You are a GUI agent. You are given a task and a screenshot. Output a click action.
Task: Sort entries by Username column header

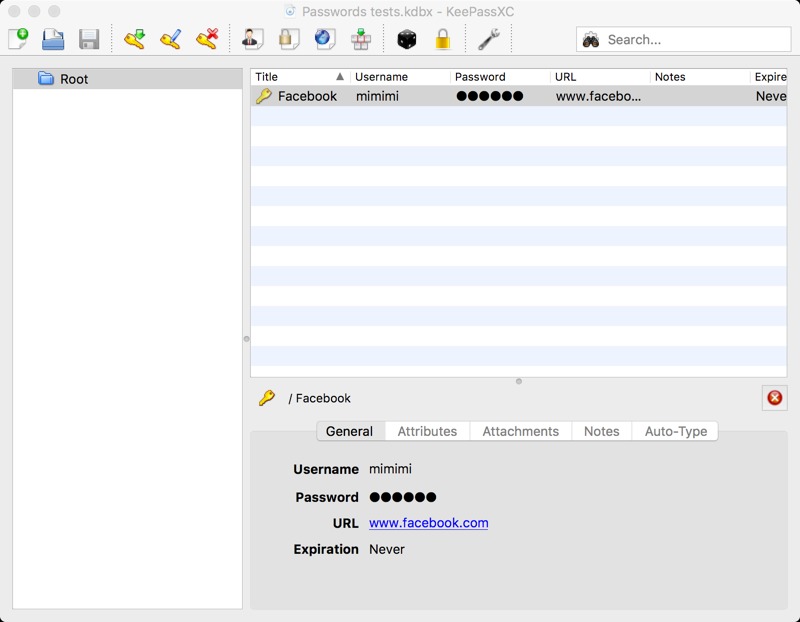click(400, 77)
